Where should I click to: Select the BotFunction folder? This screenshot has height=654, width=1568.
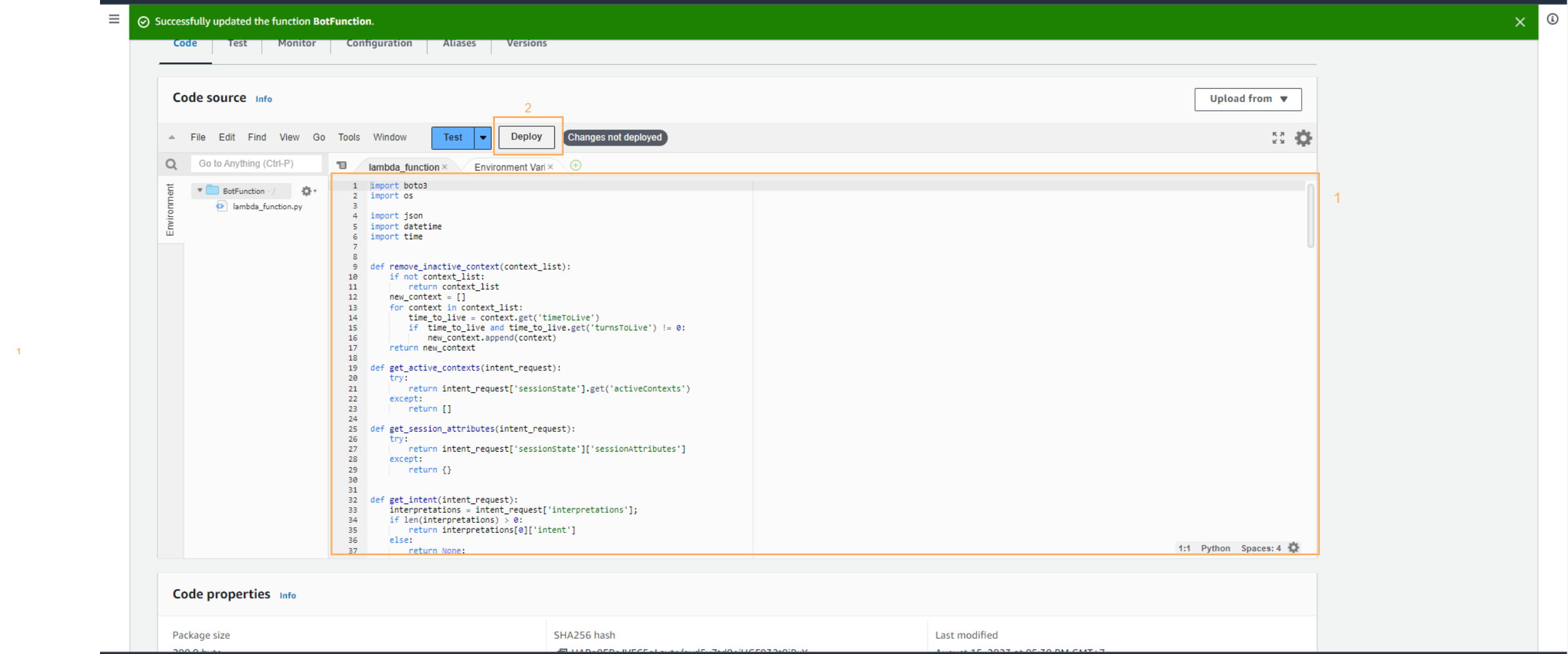coord(243,191)
